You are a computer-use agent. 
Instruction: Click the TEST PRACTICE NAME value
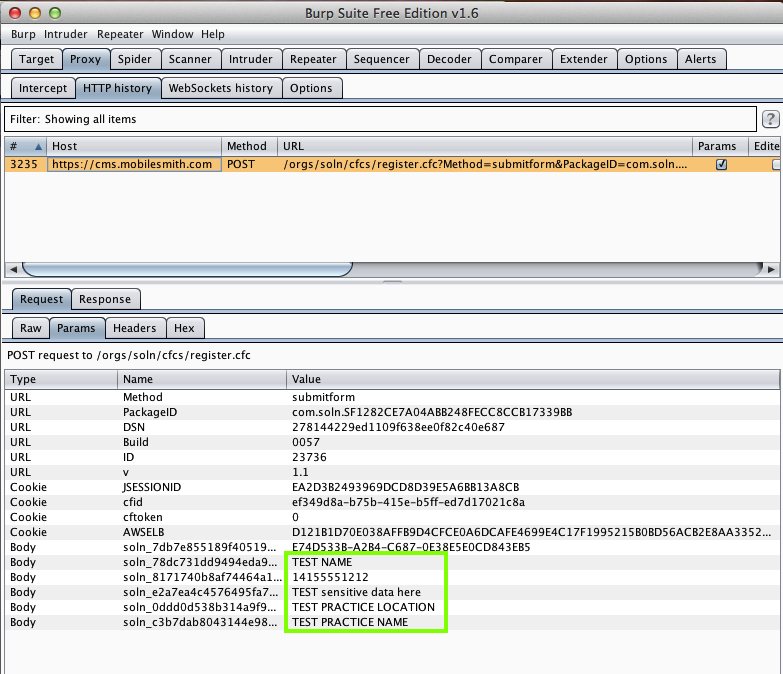click(x=350, y=622)
